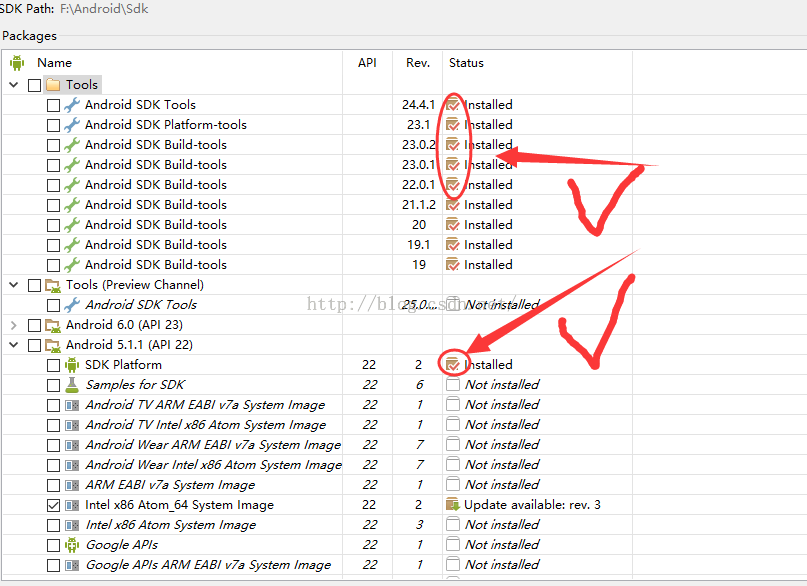Click Android TV ARM EABI v7a image icon
This screenshot has height=586, width=807.
(72, 405)
